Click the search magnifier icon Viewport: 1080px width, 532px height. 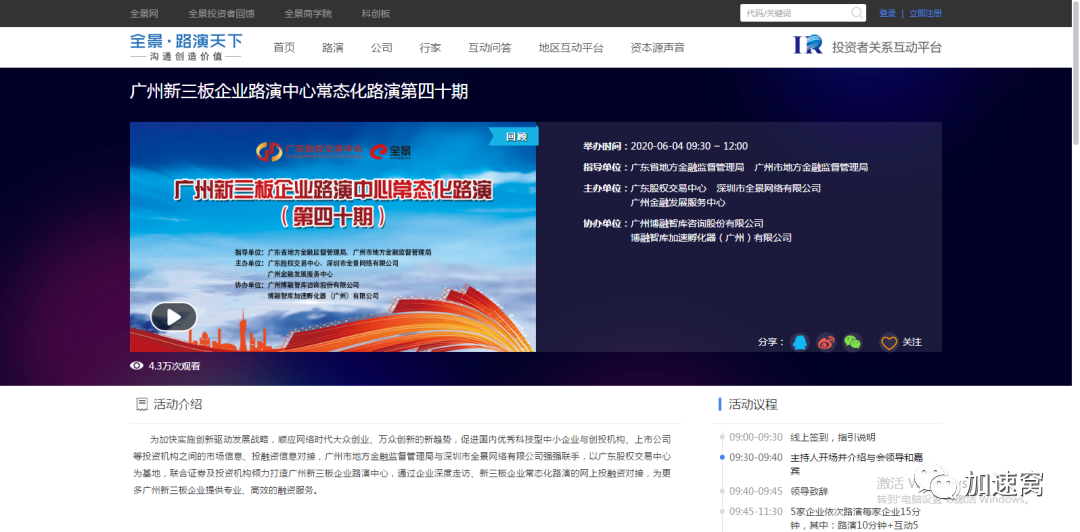pos(857,13)
